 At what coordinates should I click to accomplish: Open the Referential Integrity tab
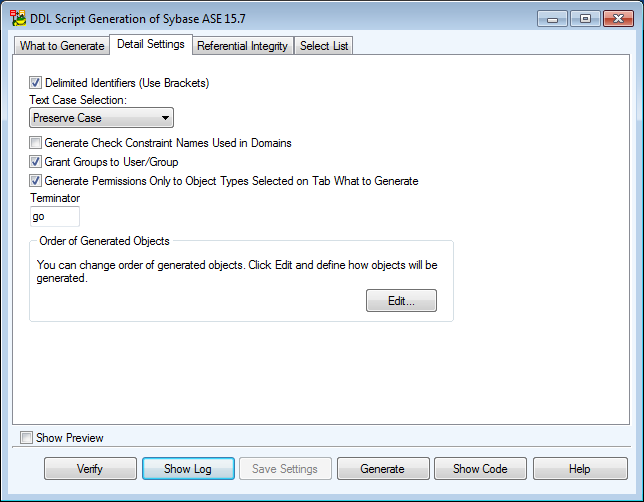tap(242, 46)
